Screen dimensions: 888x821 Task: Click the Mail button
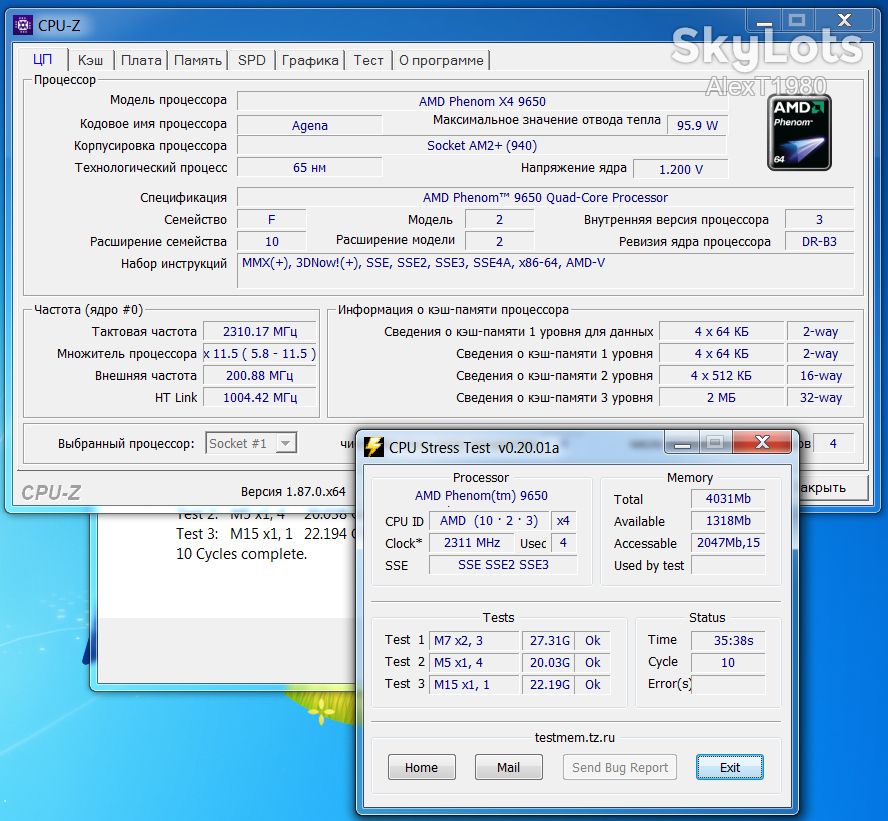[508, 767]
